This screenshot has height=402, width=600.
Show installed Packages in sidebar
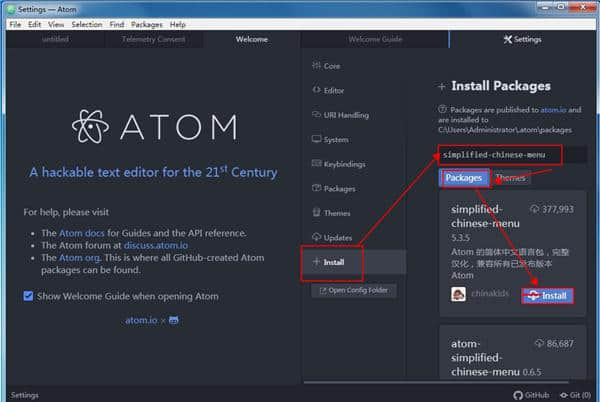tap(339, 188)
